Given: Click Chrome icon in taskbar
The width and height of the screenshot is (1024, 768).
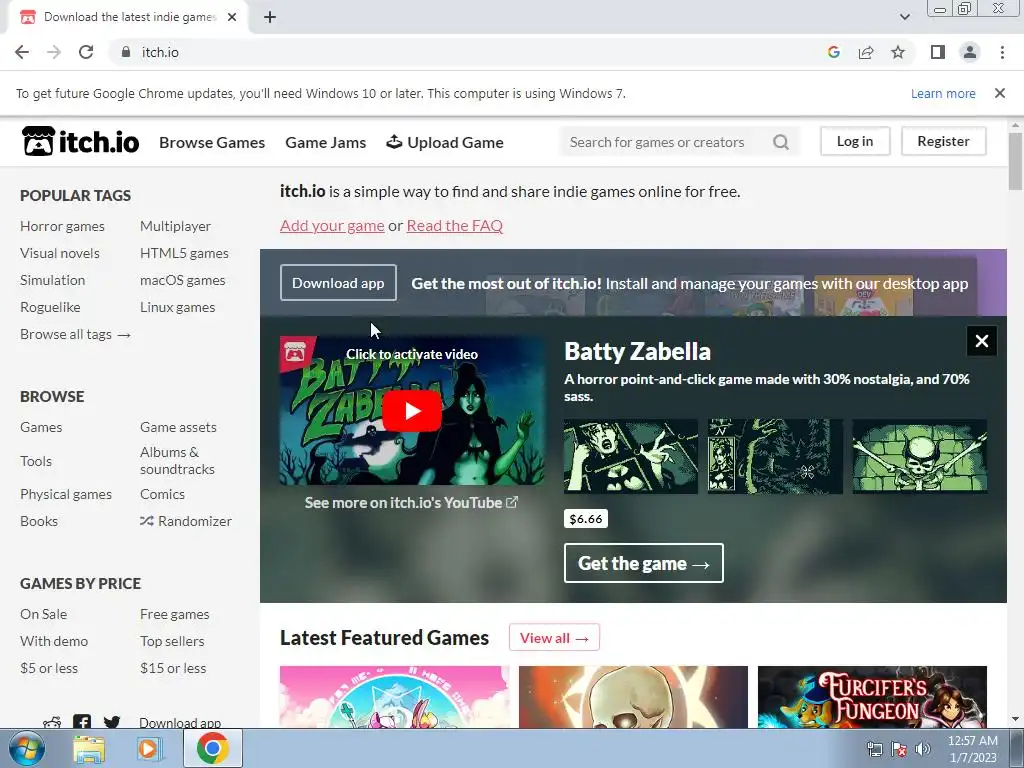Looking at the screenshot, I should click(212, 748).
